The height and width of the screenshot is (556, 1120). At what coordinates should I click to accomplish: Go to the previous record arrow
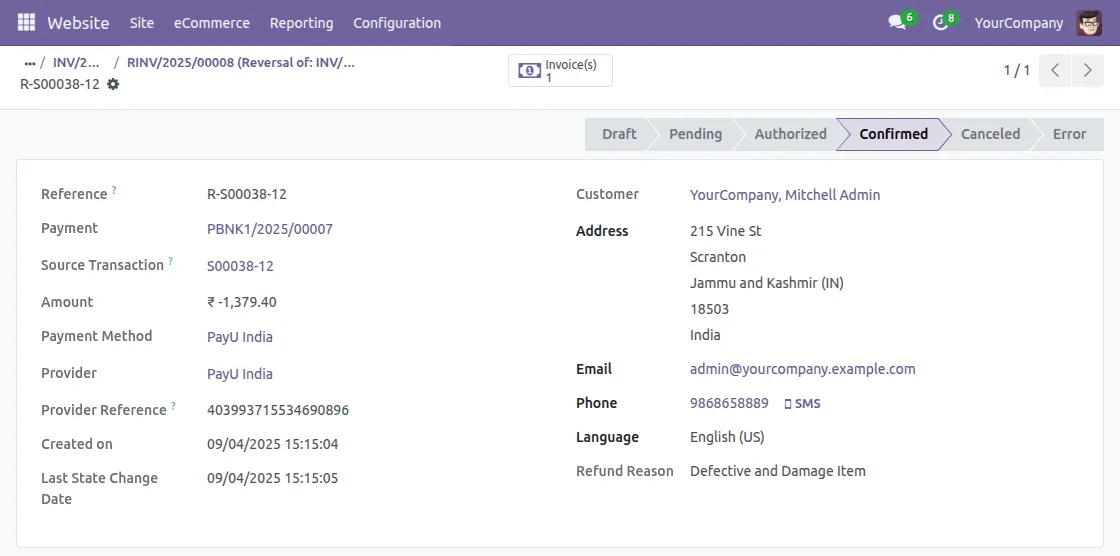click(1055, 71)
